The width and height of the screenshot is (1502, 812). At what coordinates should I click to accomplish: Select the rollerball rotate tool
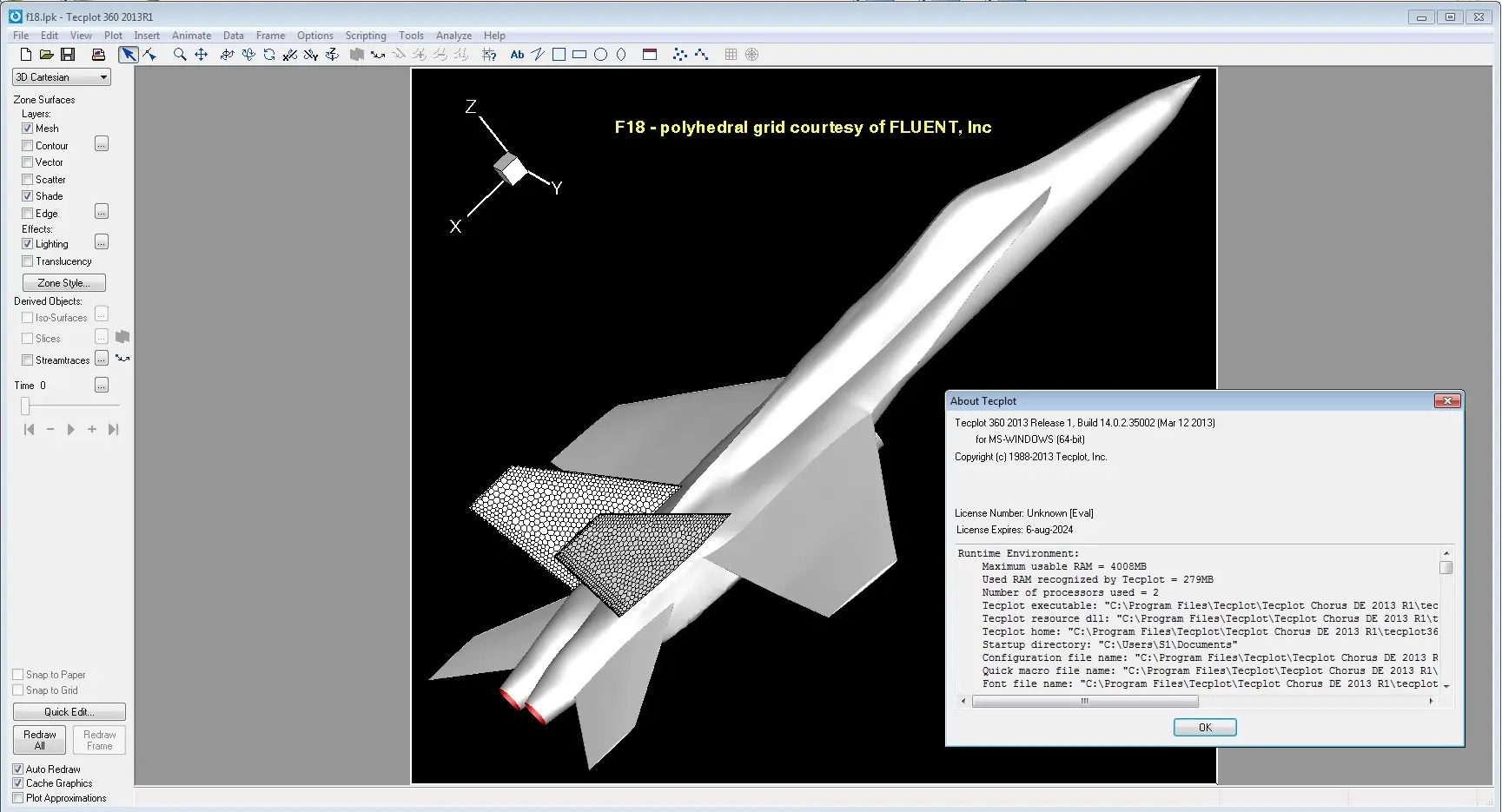[x=248, y=54]
